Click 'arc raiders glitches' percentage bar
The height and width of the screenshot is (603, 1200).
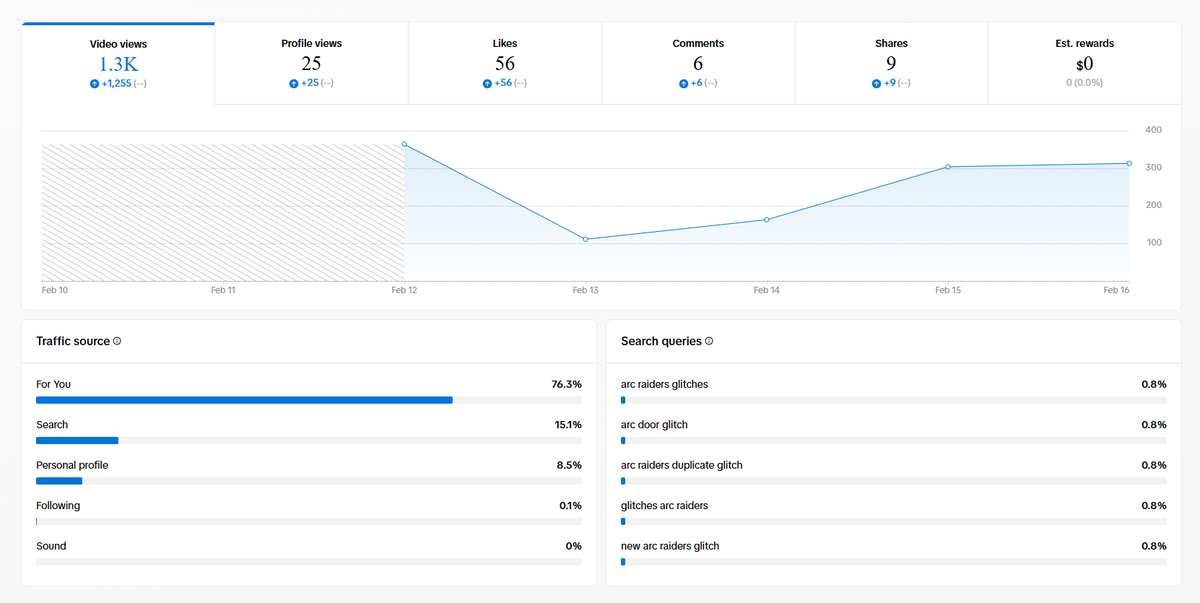coord(893,400)
